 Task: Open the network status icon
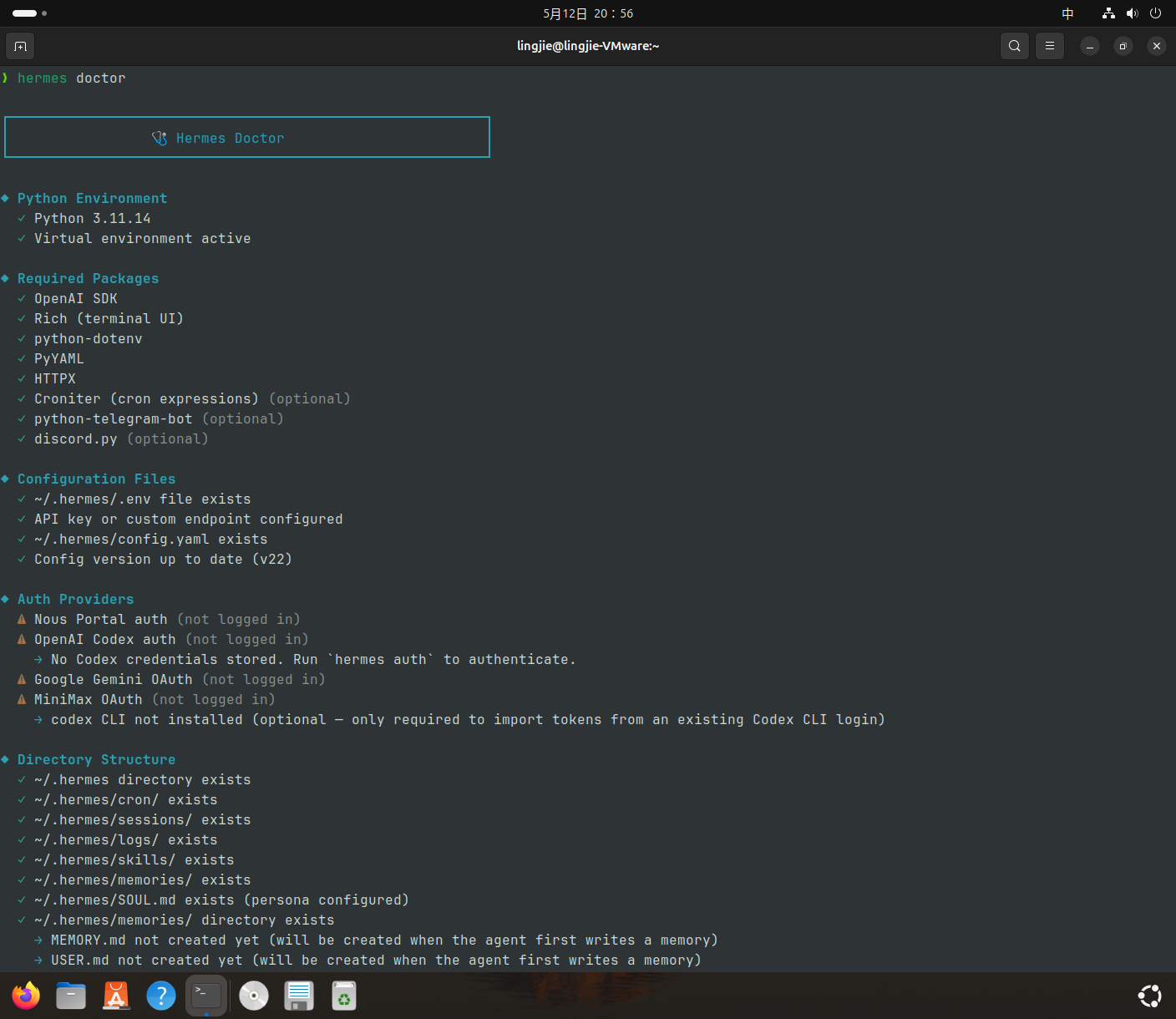pyautogui.click(x=1108, y=13)
